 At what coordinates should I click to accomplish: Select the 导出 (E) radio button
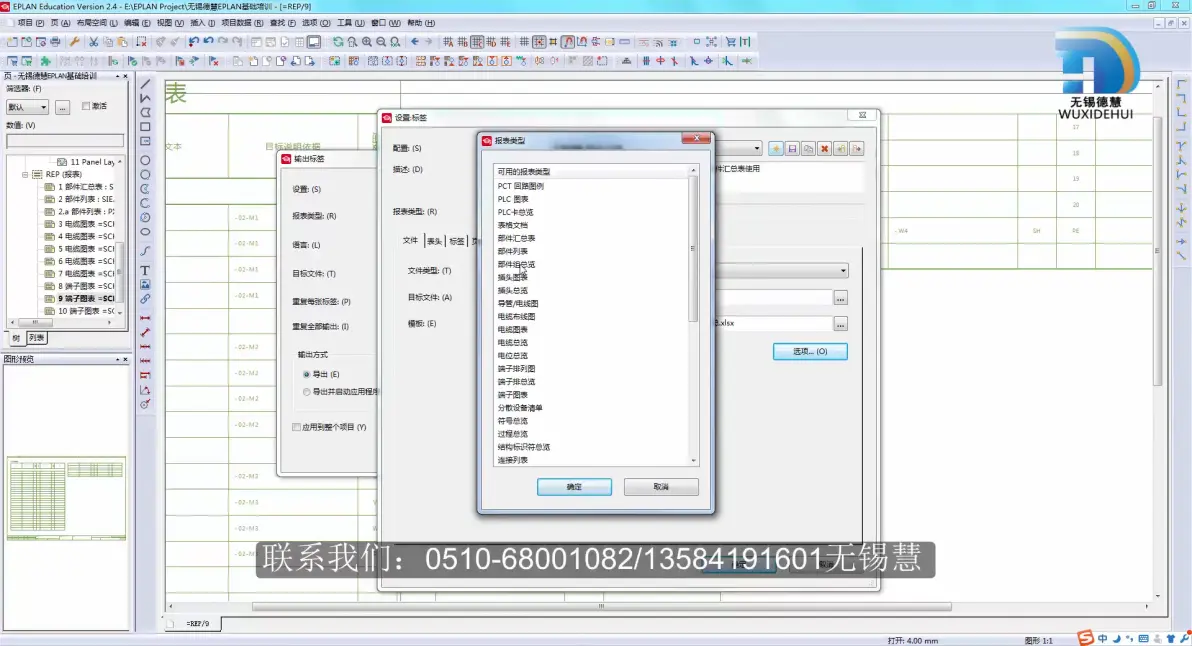pyautogui.click(x=306, y=374)
